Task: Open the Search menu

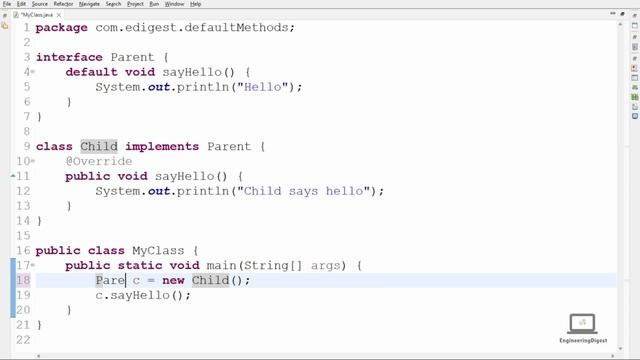Action: pos(113,4)
